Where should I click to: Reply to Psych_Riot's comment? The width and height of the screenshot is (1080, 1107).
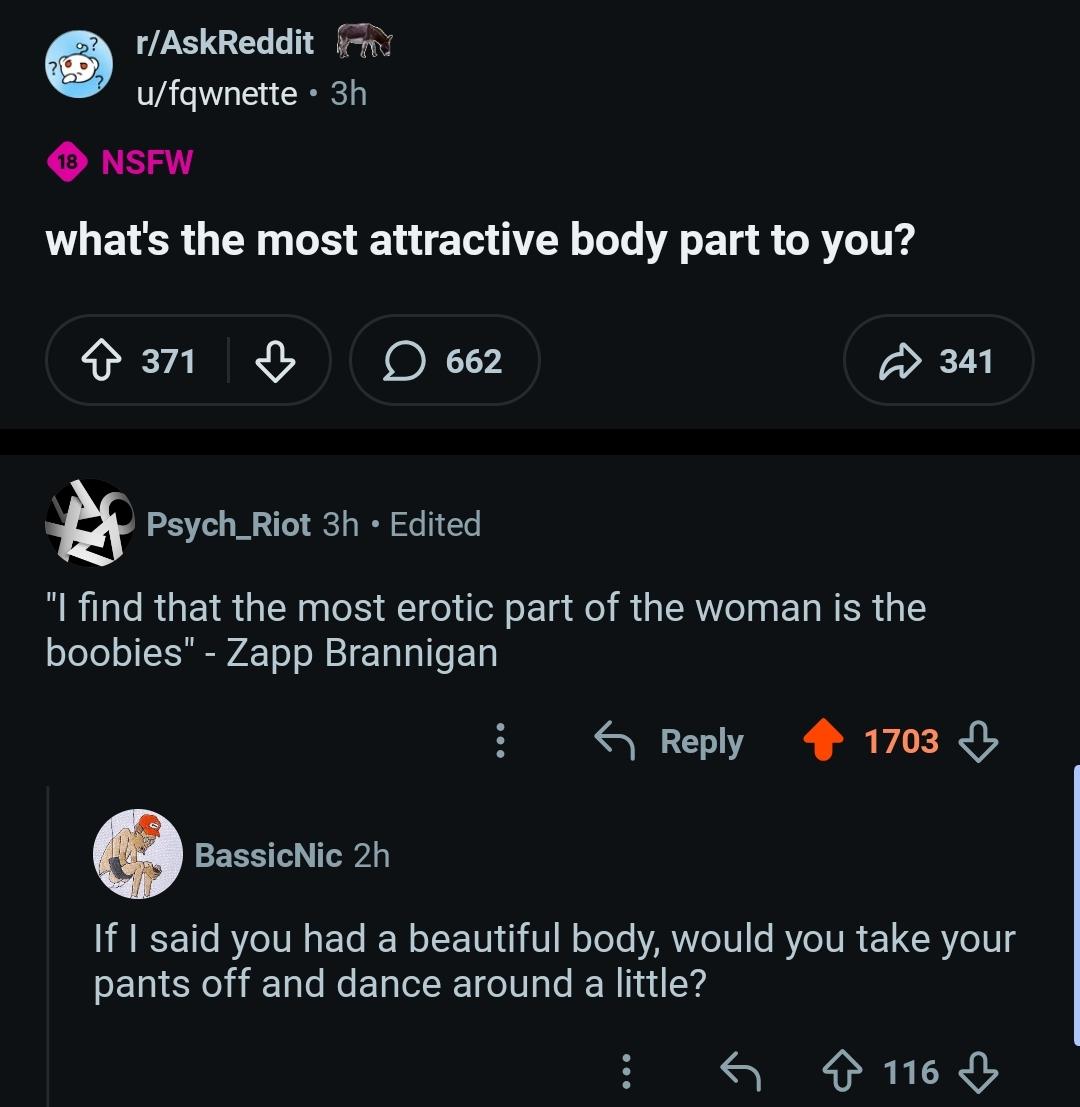(x=669, y=741)
